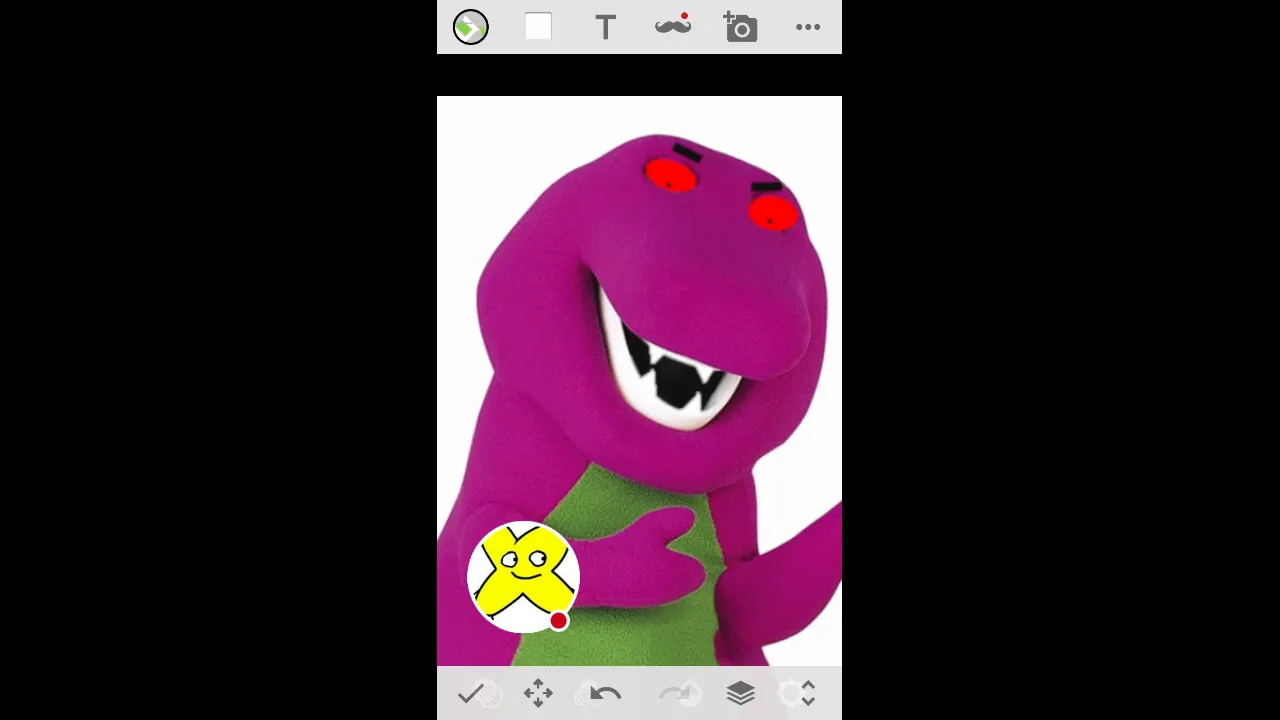Viewport: 1280px width, 720px height.
Task: Add a photo with the camera icon
Action: (740, 27)
